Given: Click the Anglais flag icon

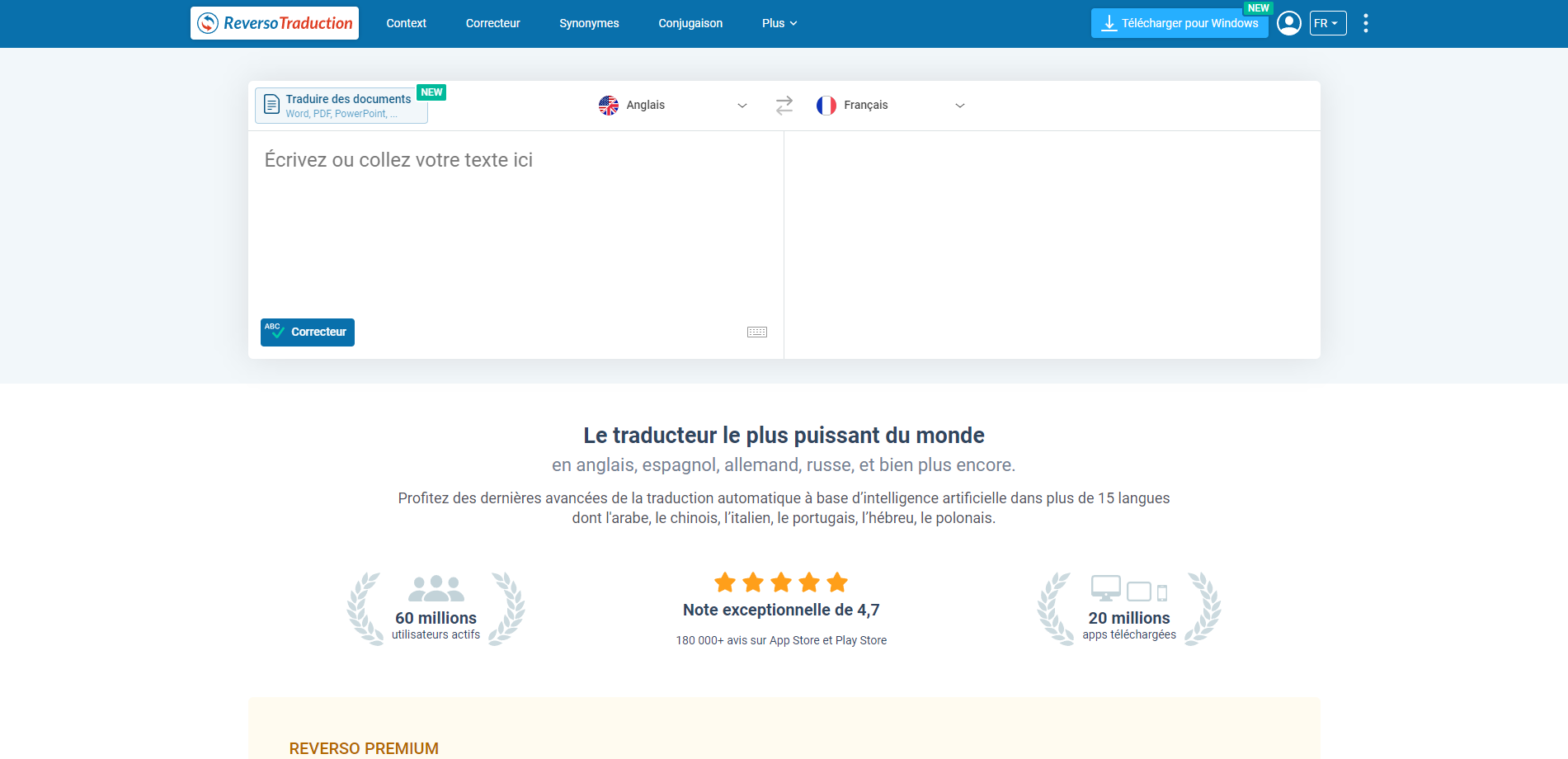Looking at the screenshot, I should [609, 106].
